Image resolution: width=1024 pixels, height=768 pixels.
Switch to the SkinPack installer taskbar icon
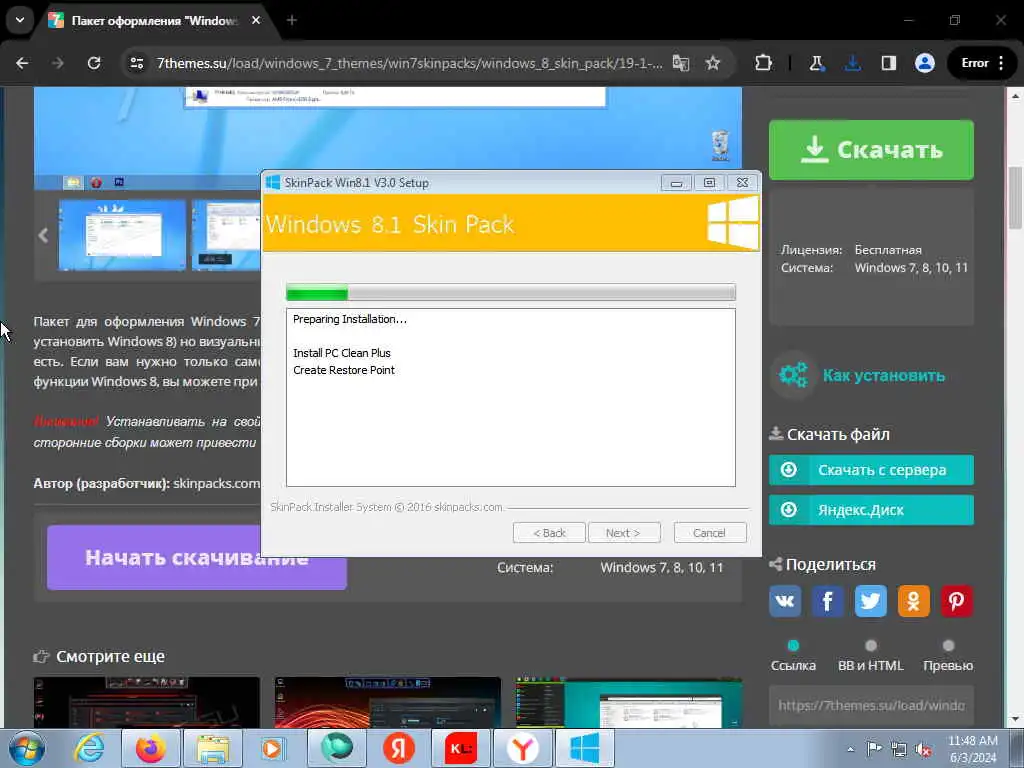pyautogui.click(x=584, y=748)
